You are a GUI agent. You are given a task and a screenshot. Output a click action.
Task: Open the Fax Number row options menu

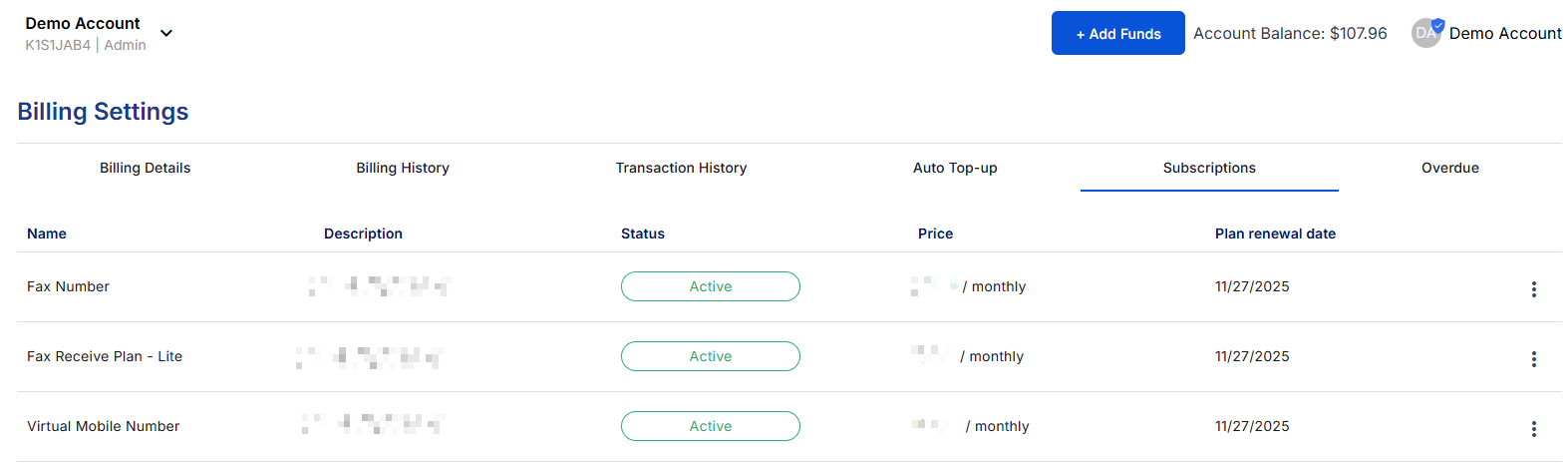click(x=1533, y=289)
